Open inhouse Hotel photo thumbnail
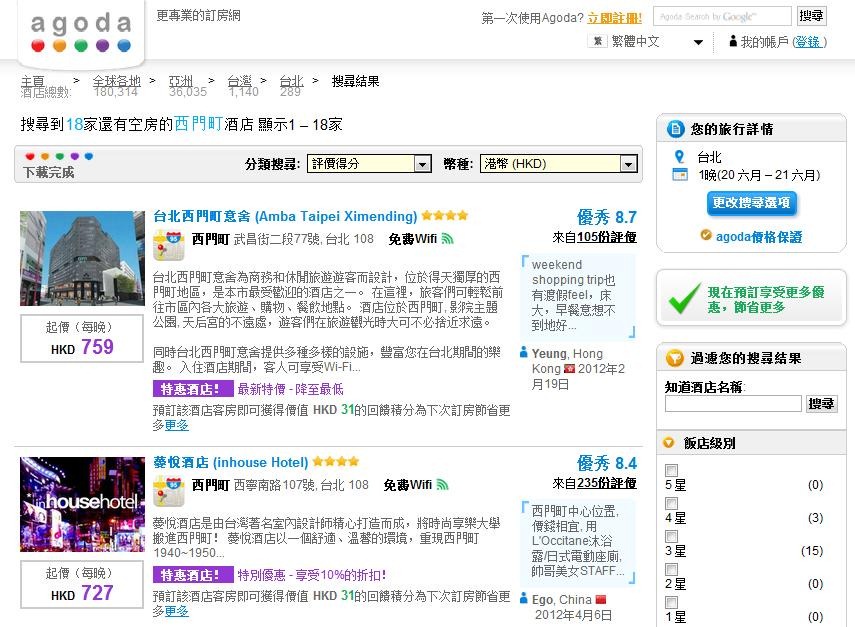Image resolution: width=855 pixels, height=627 pixels. tap(82, 504)
